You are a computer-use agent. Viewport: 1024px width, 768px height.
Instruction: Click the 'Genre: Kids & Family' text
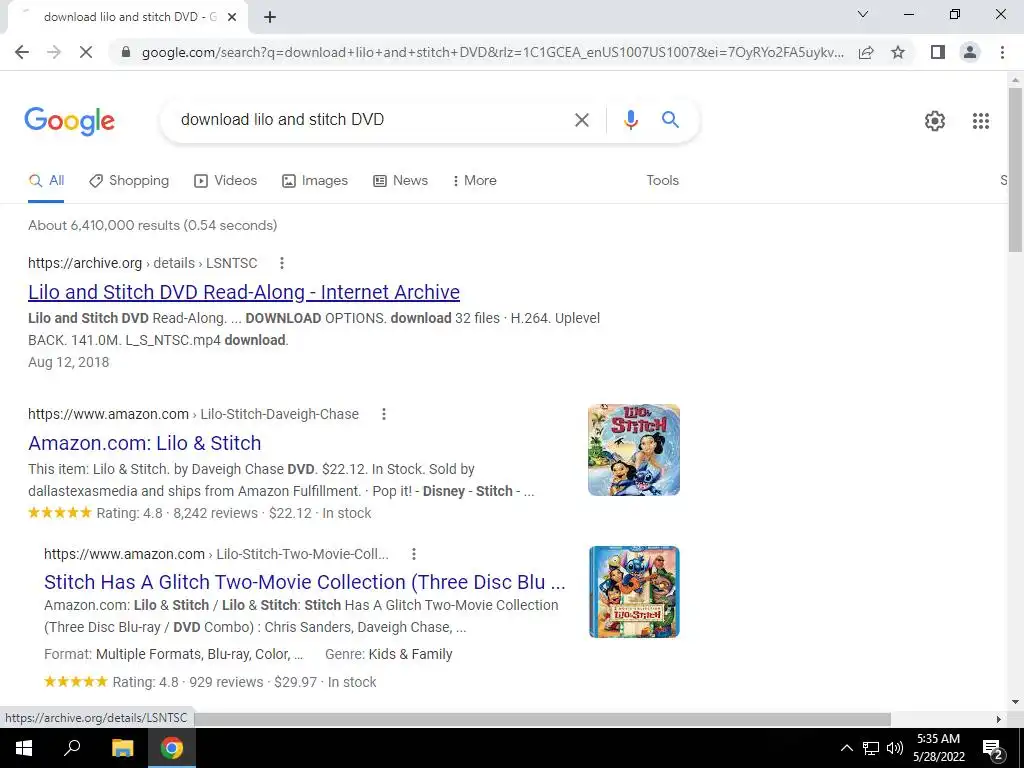pyautogui.click(x=389, y=654)
